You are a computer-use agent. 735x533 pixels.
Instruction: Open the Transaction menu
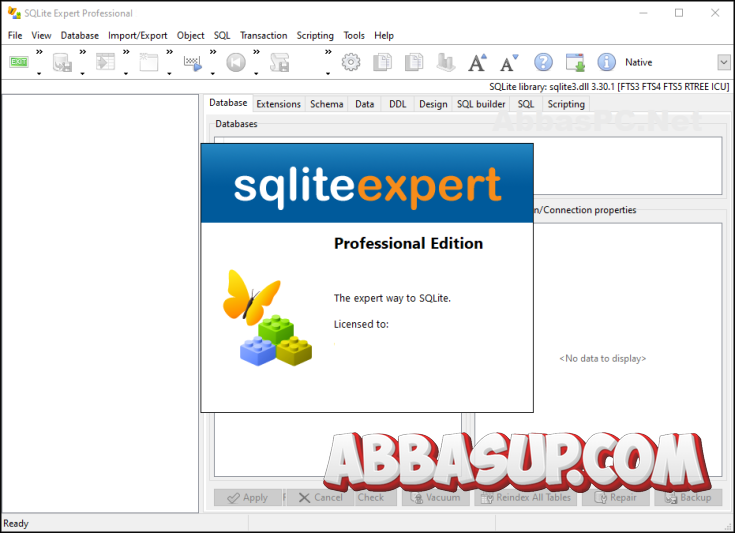pos(263,36)
